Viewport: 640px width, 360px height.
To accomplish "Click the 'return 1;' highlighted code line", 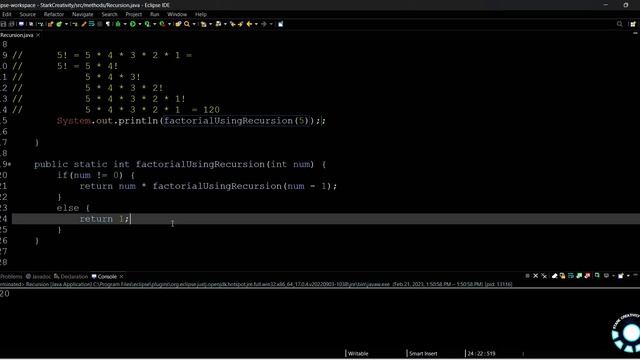I will [x=326, y=219].
